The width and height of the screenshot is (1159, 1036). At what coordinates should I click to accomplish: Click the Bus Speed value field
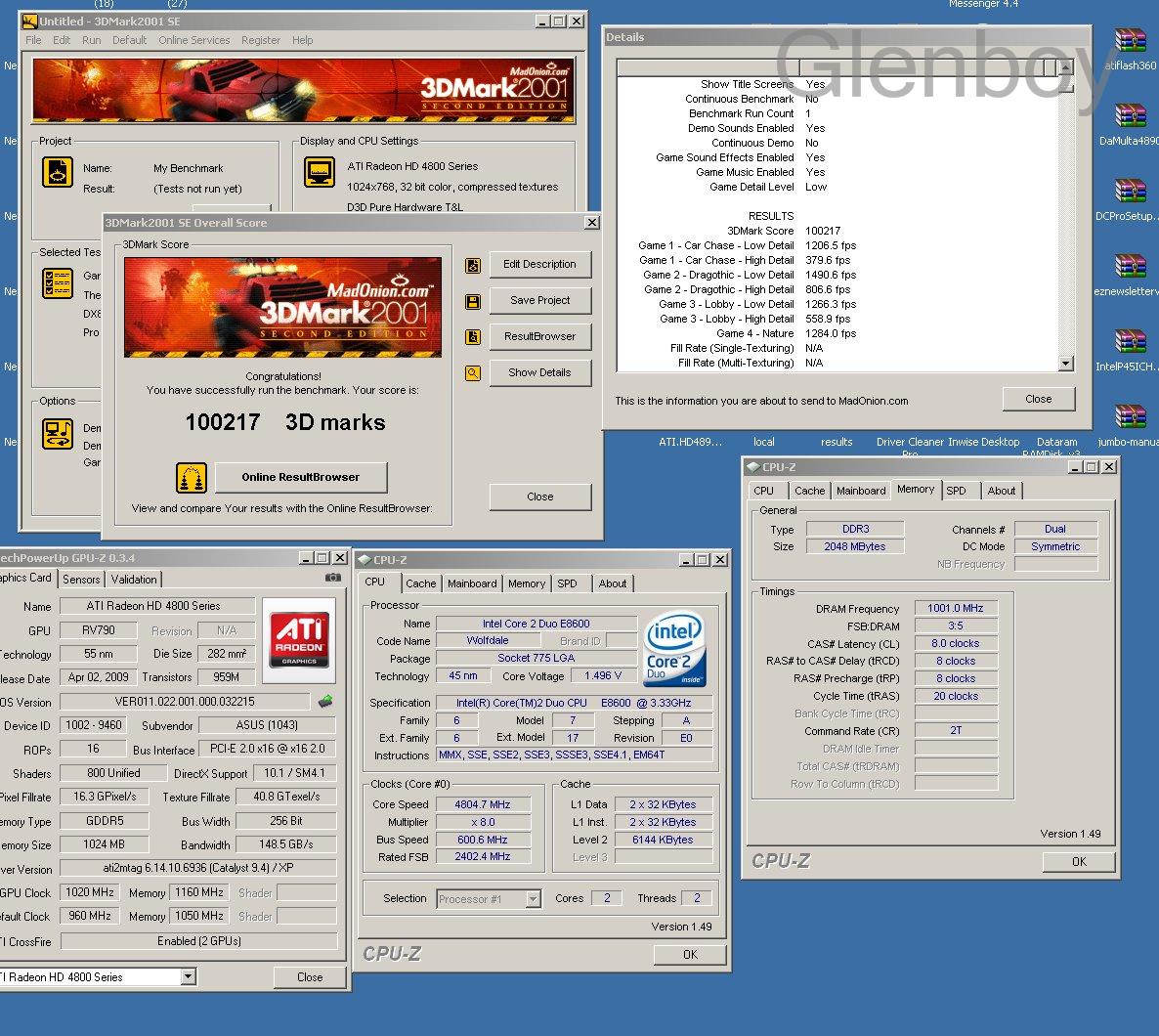tap(483, 840)
